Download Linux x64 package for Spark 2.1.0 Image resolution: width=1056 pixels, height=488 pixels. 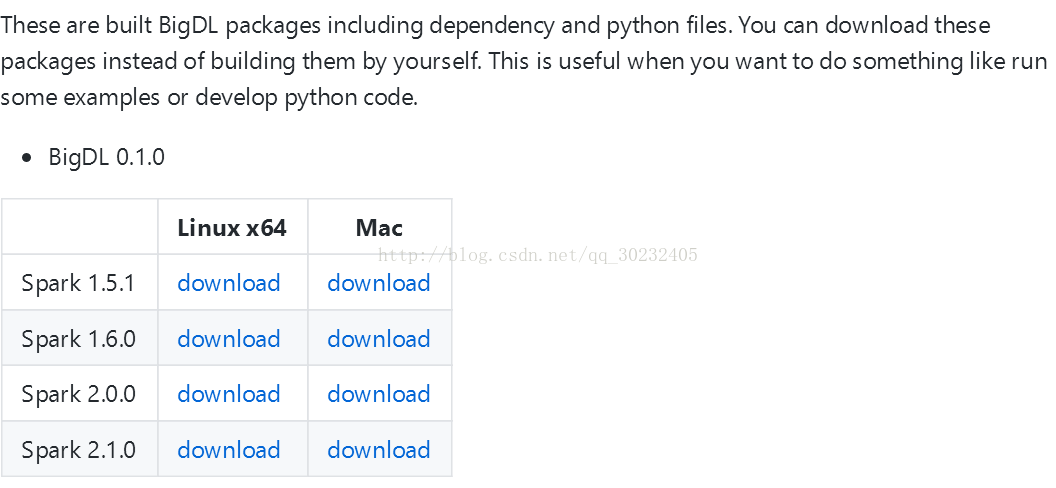(229, 450)
